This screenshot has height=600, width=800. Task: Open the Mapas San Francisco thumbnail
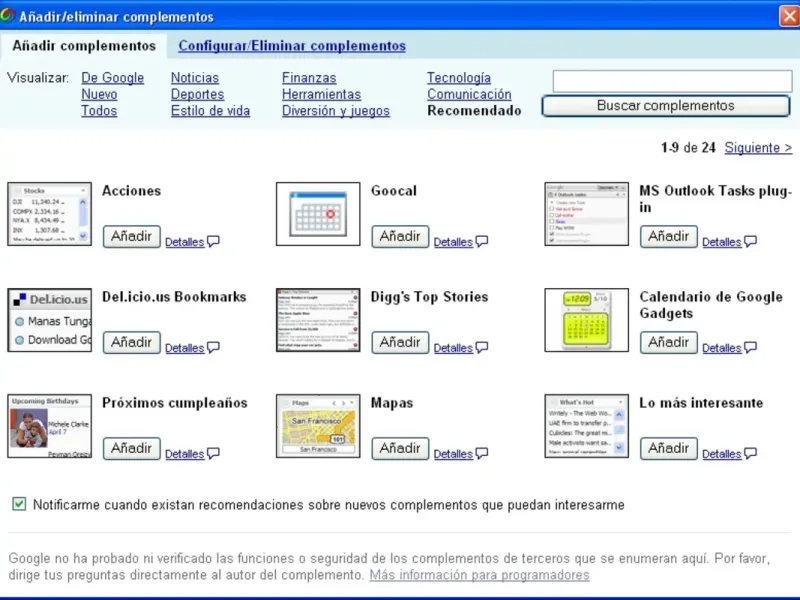click(318, 426)
